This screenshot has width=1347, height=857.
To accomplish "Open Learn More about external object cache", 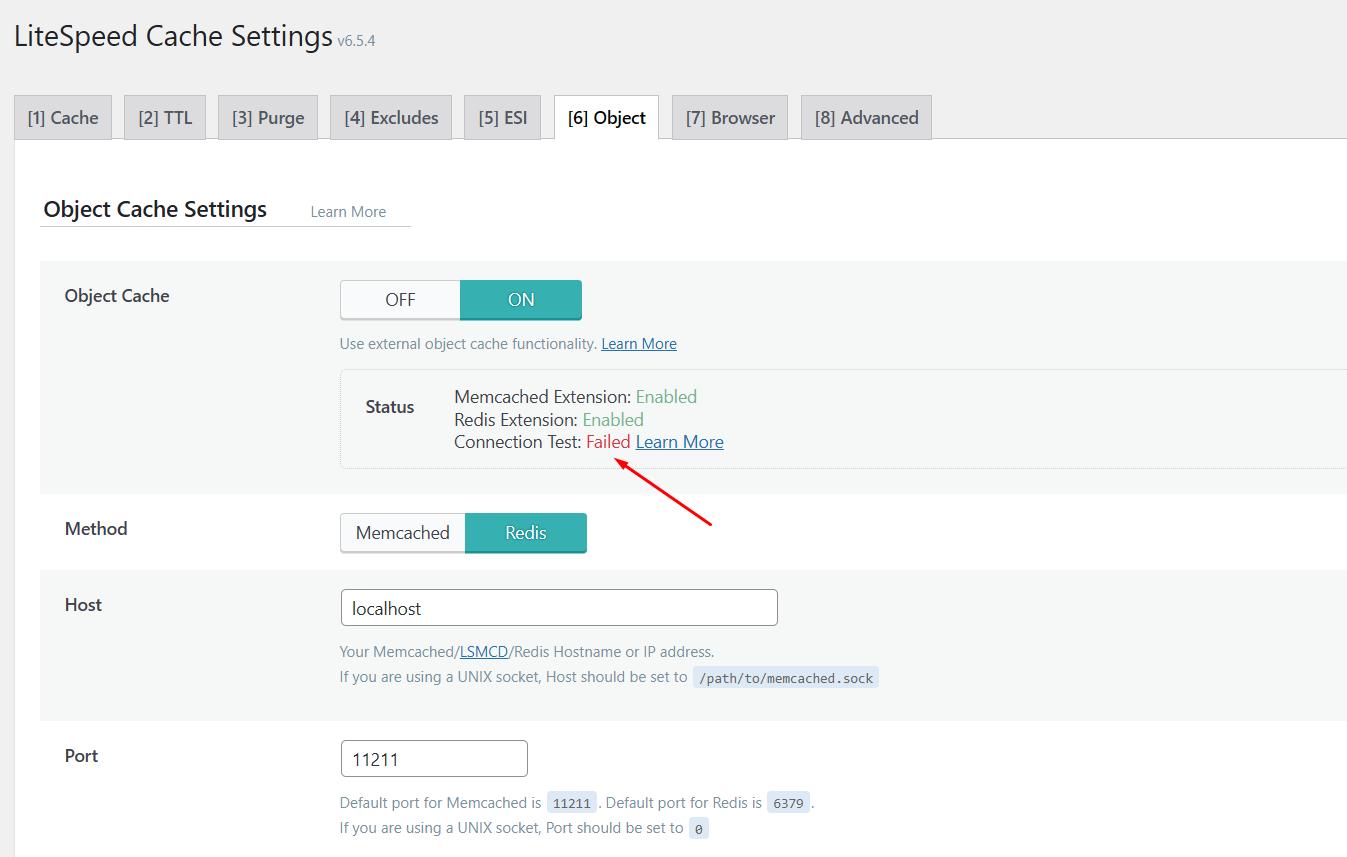I will click(x=639, y=344).
